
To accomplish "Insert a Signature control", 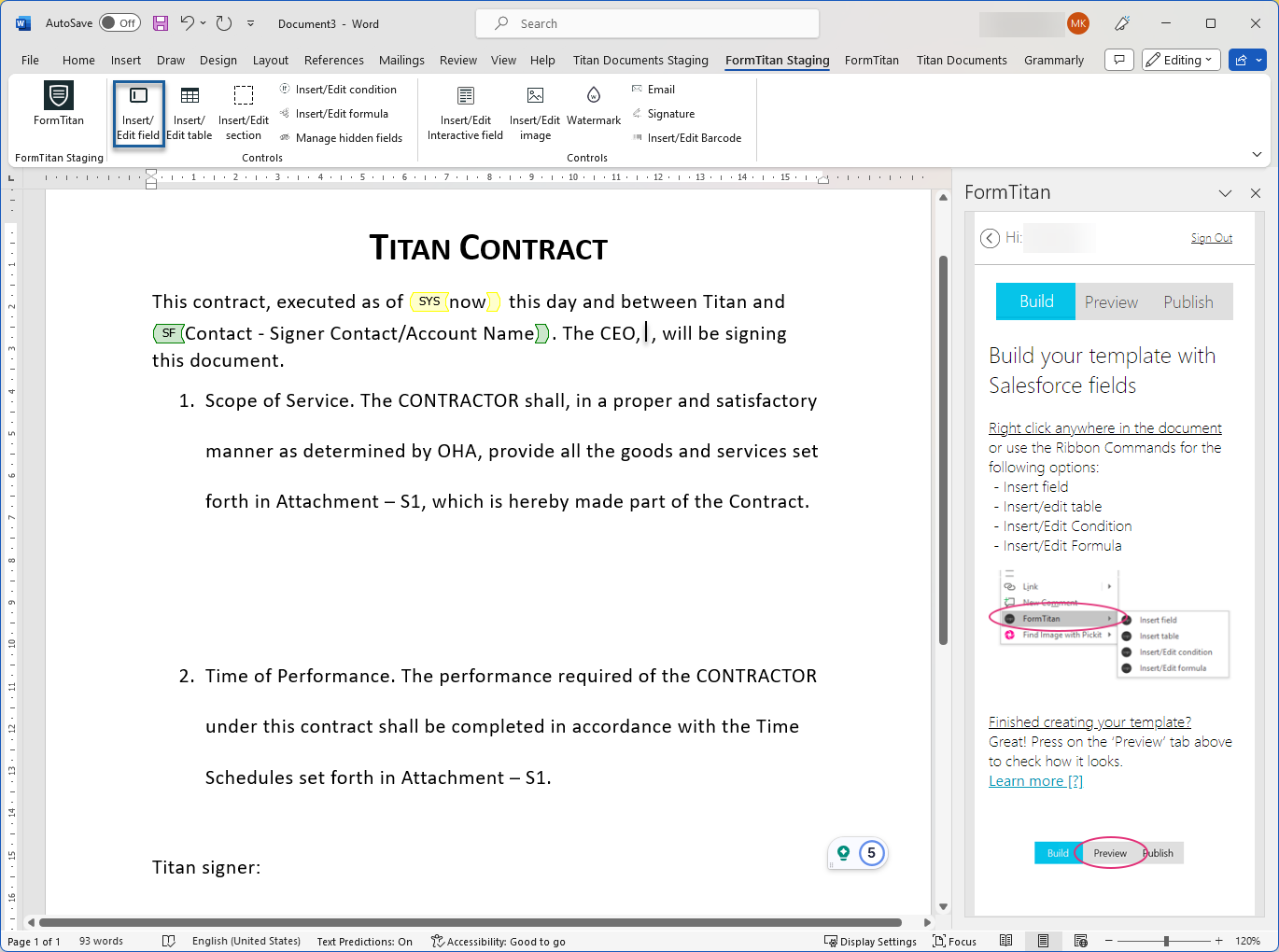I will [x=663, y=114].
